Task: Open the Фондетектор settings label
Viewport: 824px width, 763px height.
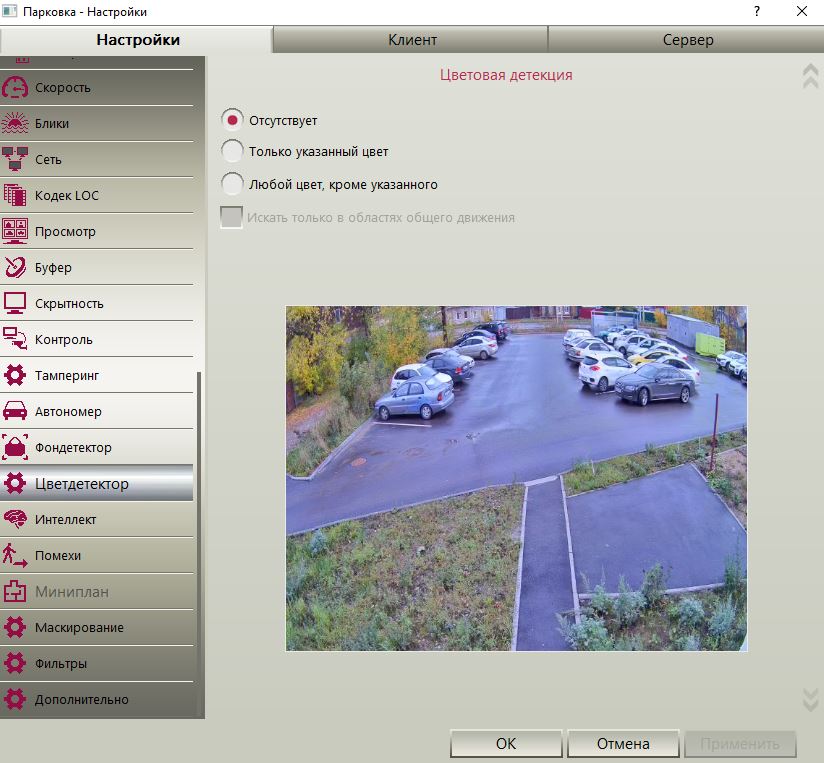Action: coord(73,447)
